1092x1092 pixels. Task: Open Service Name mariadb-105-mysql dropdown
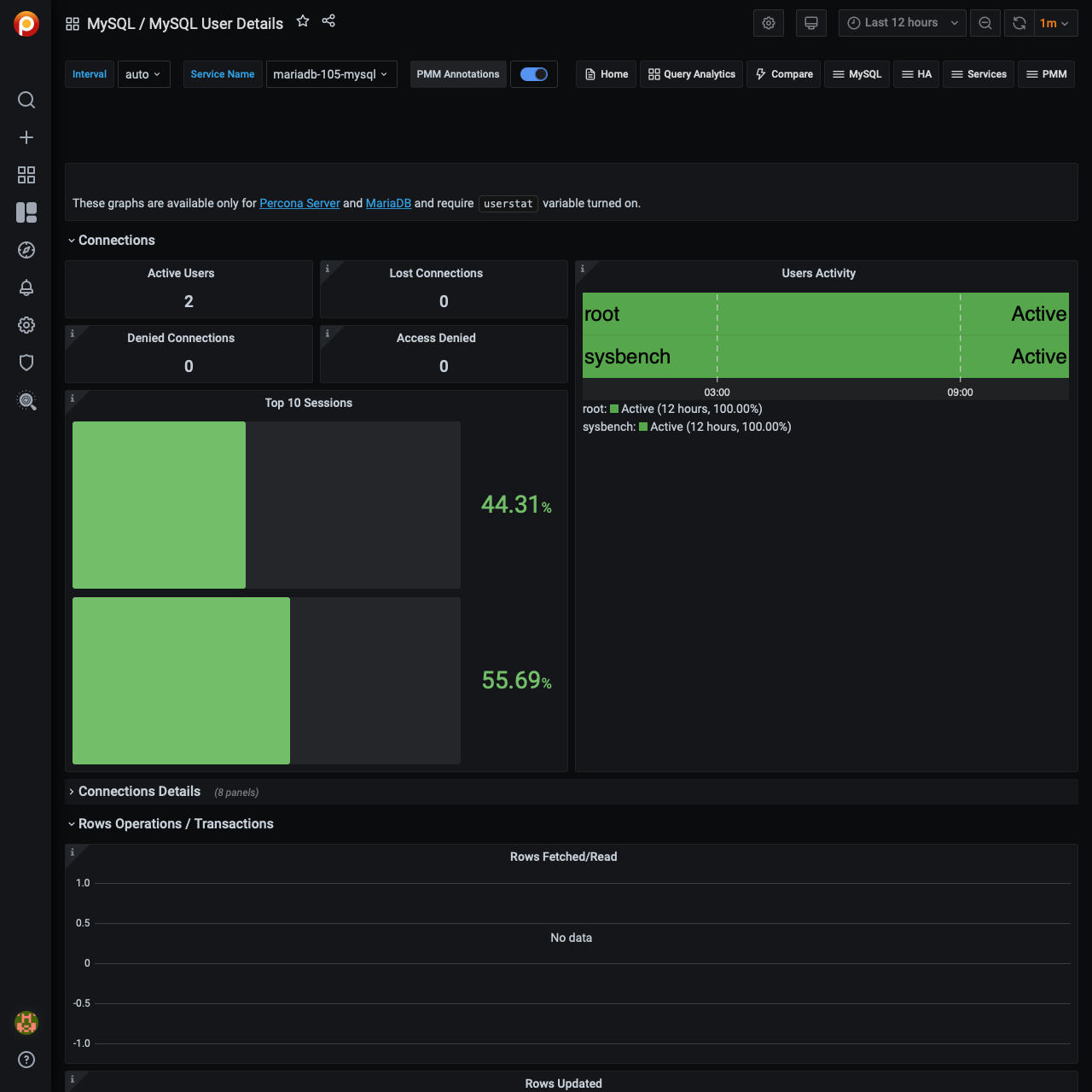[331, 74]
